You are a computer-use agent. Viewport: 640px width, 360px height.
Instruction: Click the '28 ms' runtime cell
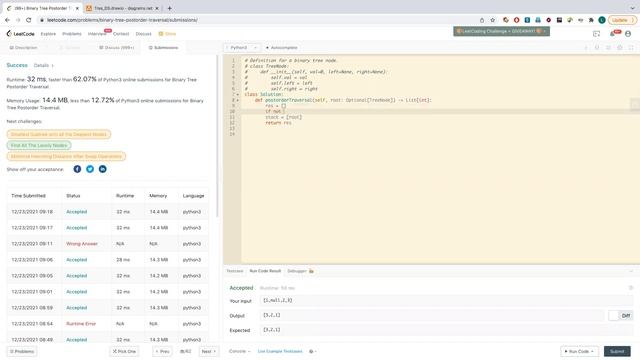tap(123, 260)
